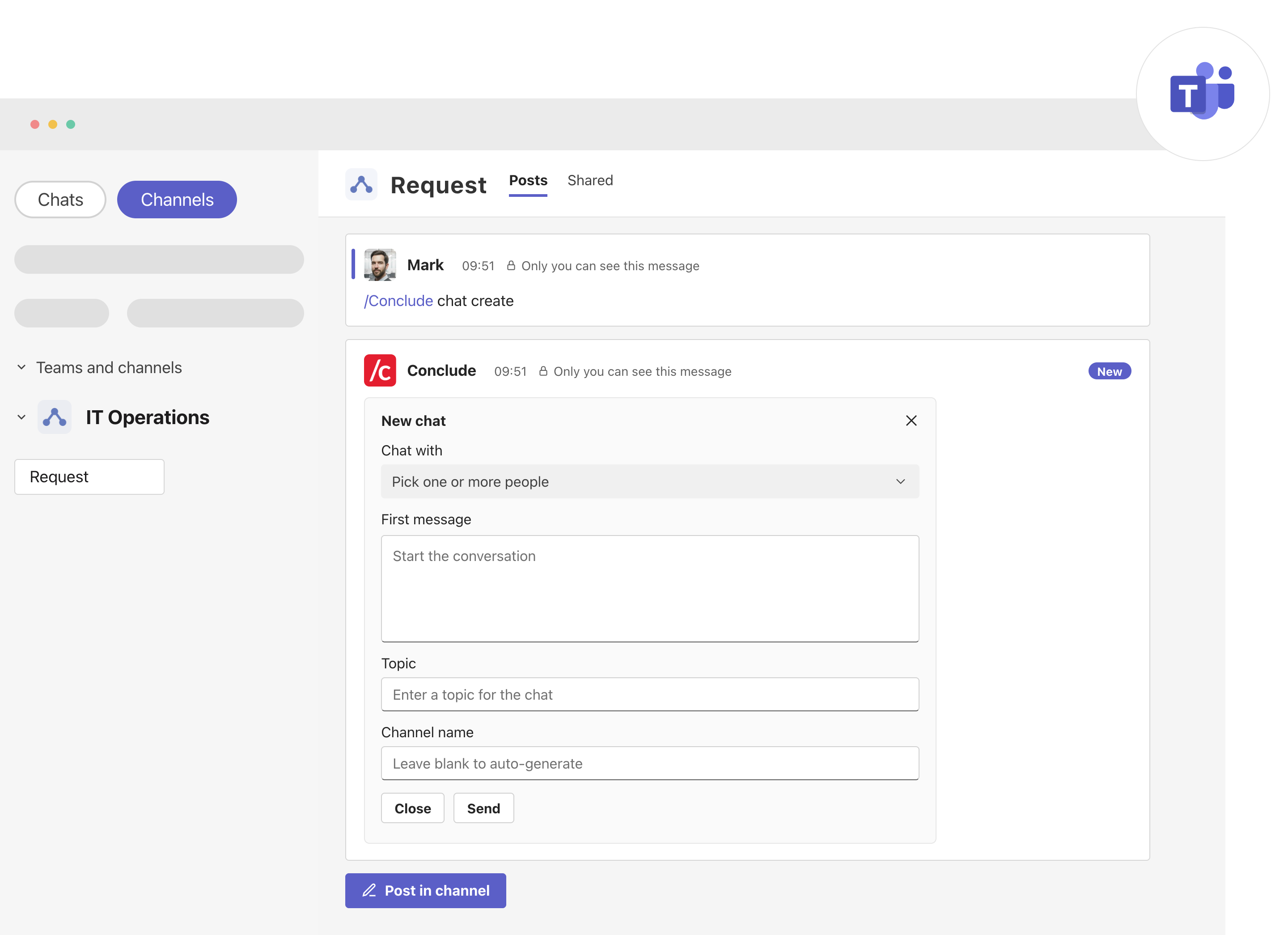1288x935 pixels.
Task: Click the red window close dot
Action: tap(34, 124)
